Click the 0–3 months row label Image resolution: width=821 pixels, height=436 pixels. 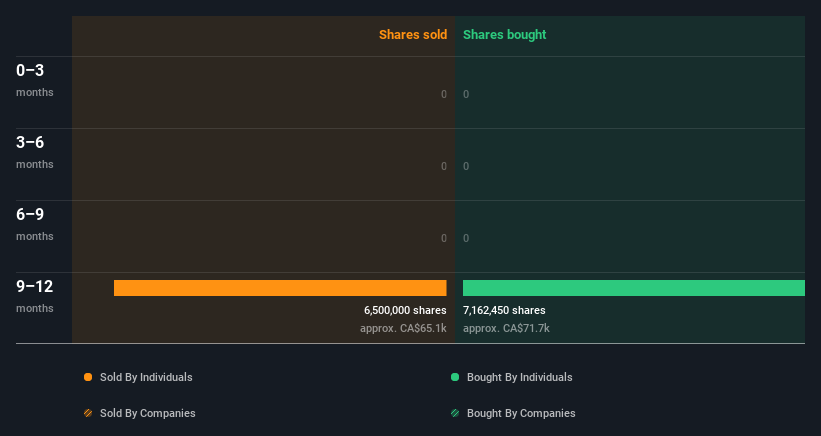35,80
